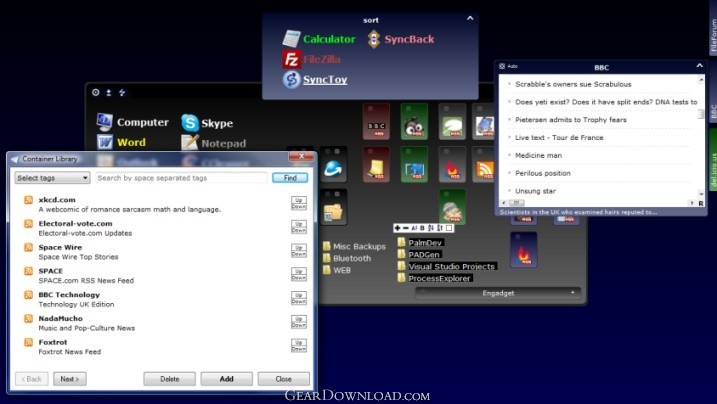
Task: Toggle the Auto checkbox in BBC widget
Action: click(502, 66)
